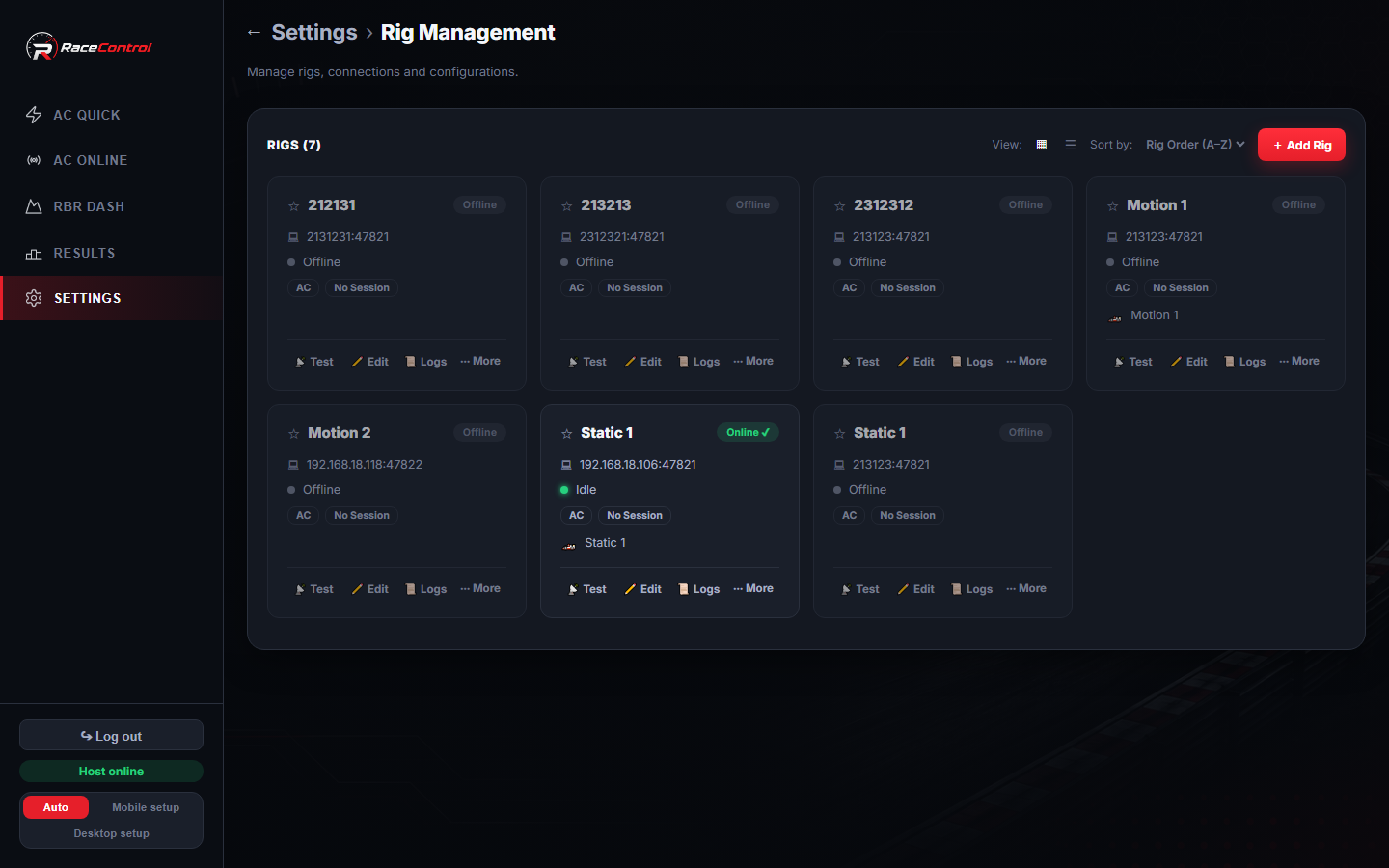Favorite rig 213213 with the star
This screenshot has height=868, width=1389.
click(x=567, y=206)
